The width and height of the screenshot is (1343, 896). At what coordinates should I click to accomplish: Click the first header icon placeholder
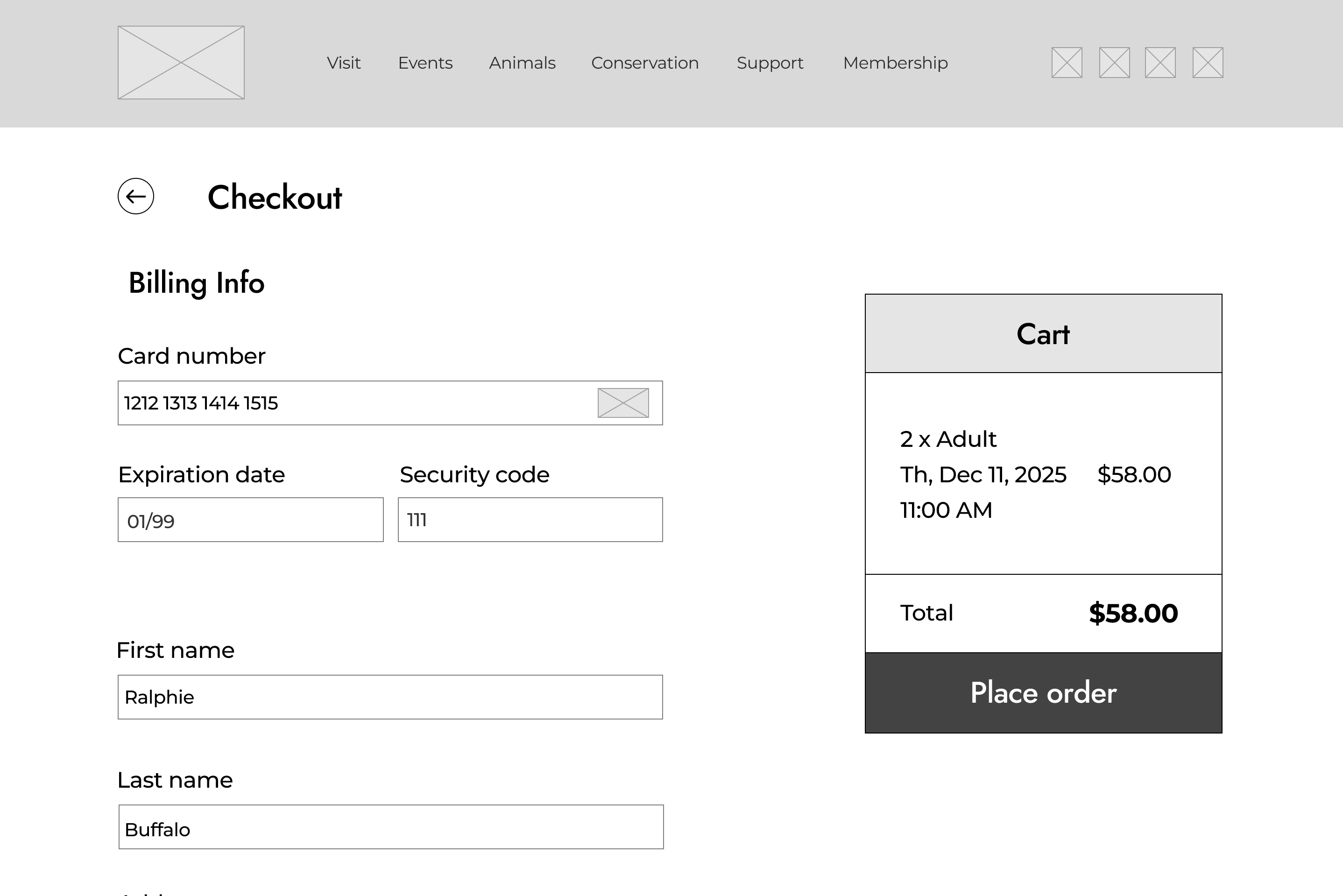(1067, 62)
